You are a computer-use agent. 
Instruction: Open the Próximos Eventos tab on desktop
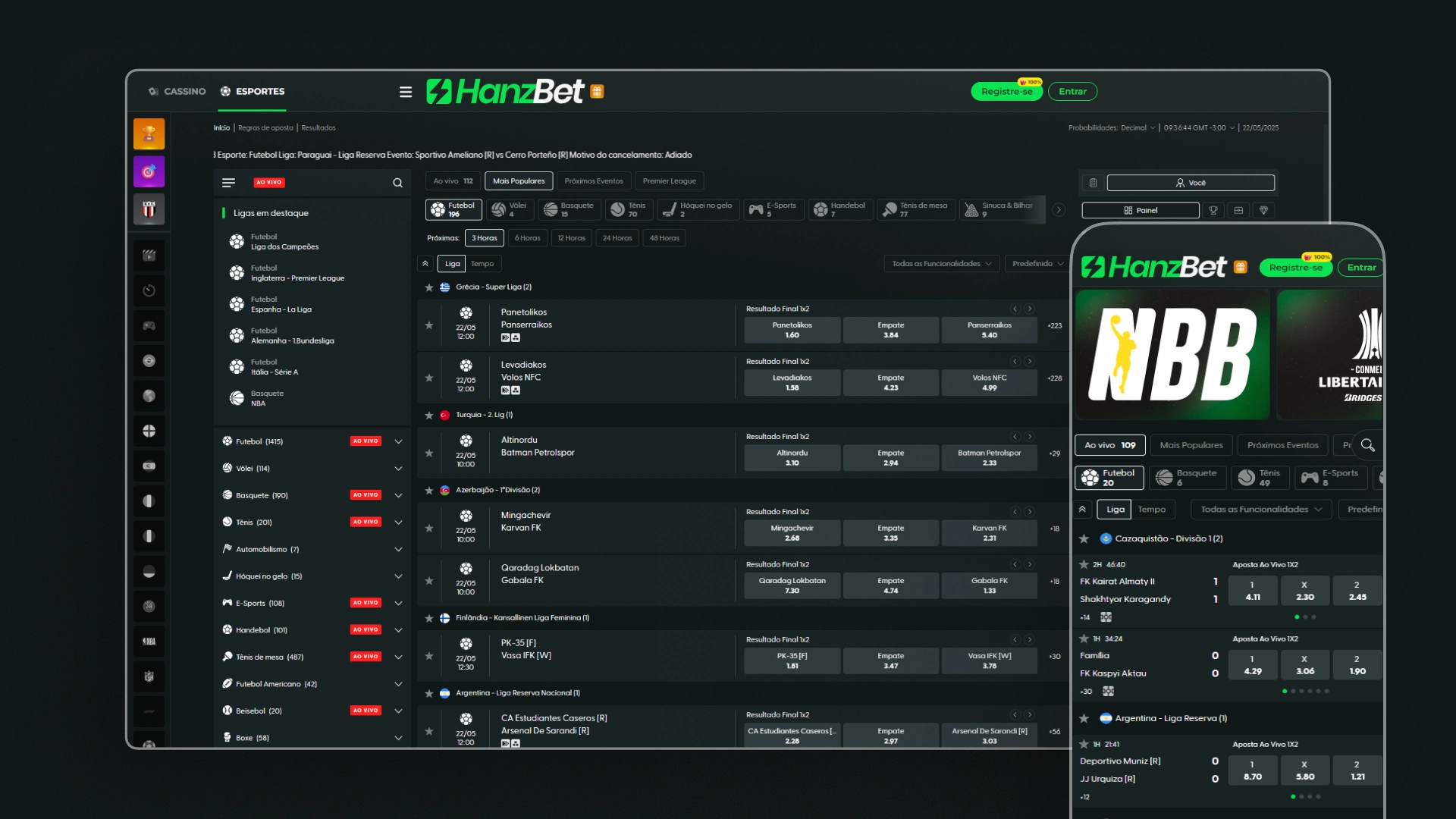(594, 181)
